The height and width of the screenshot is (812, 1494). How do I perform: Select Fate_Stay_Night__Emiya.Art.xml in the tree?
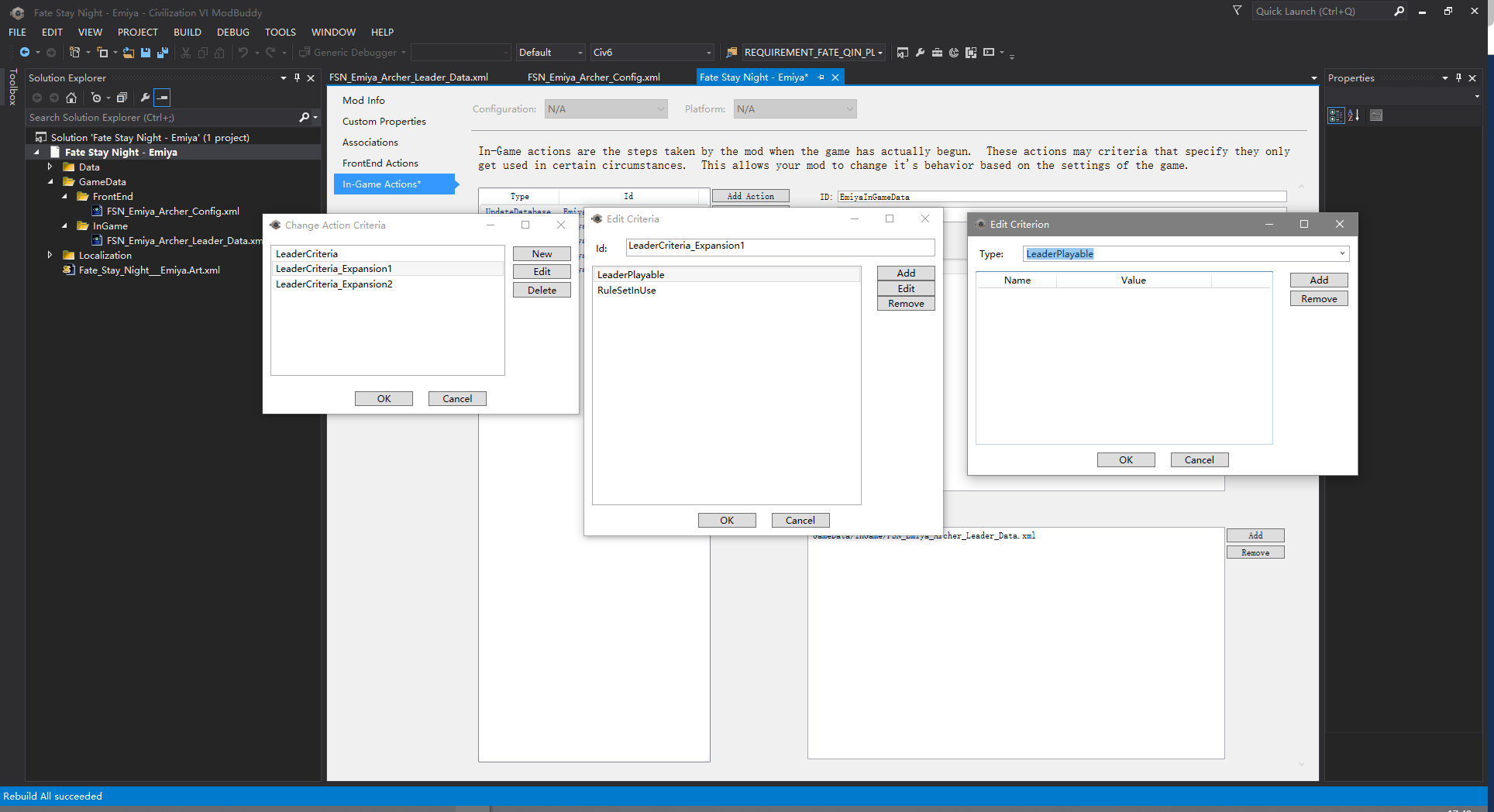(x=149, y=270)
